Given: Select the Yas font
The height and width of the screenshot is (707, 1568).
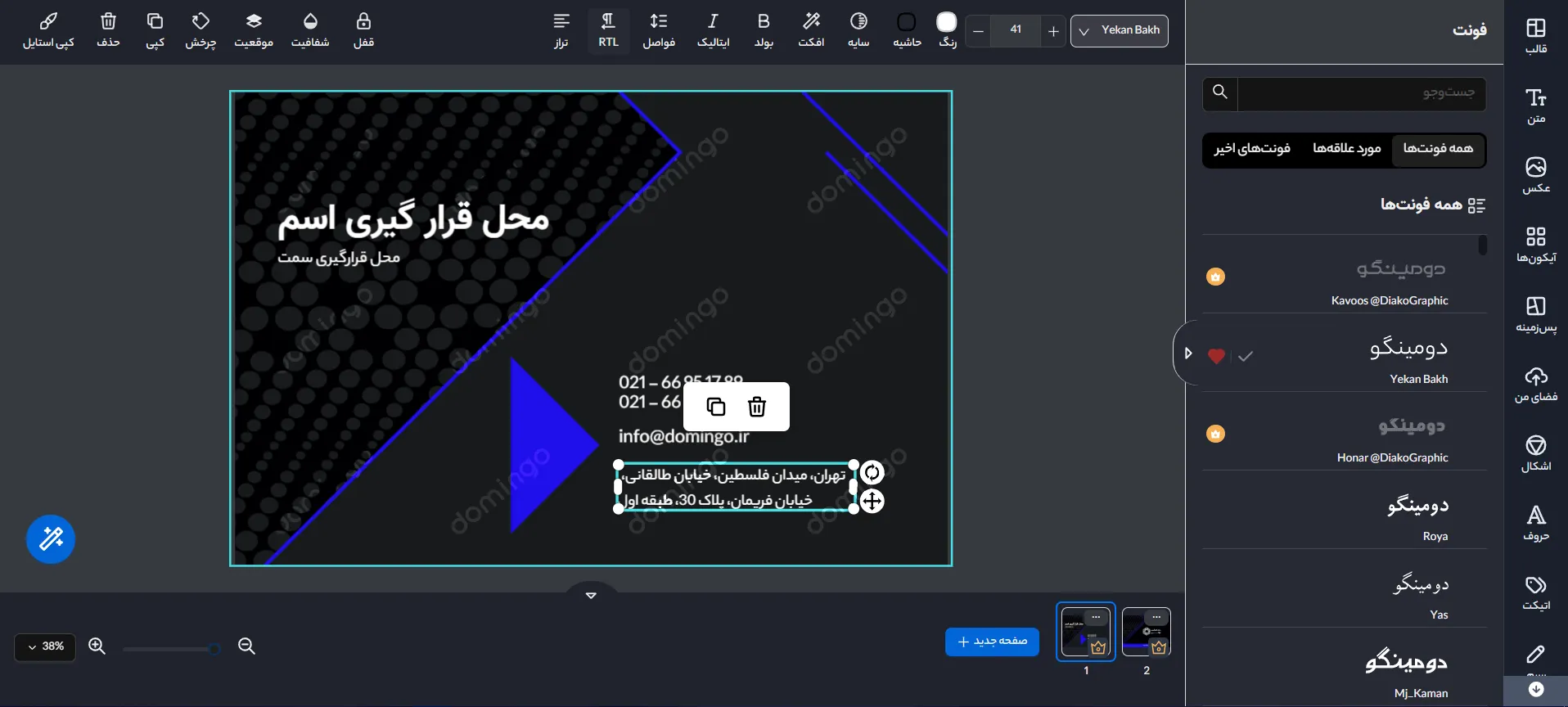Looking at the screenshot, I should (x=1345, y=590).
